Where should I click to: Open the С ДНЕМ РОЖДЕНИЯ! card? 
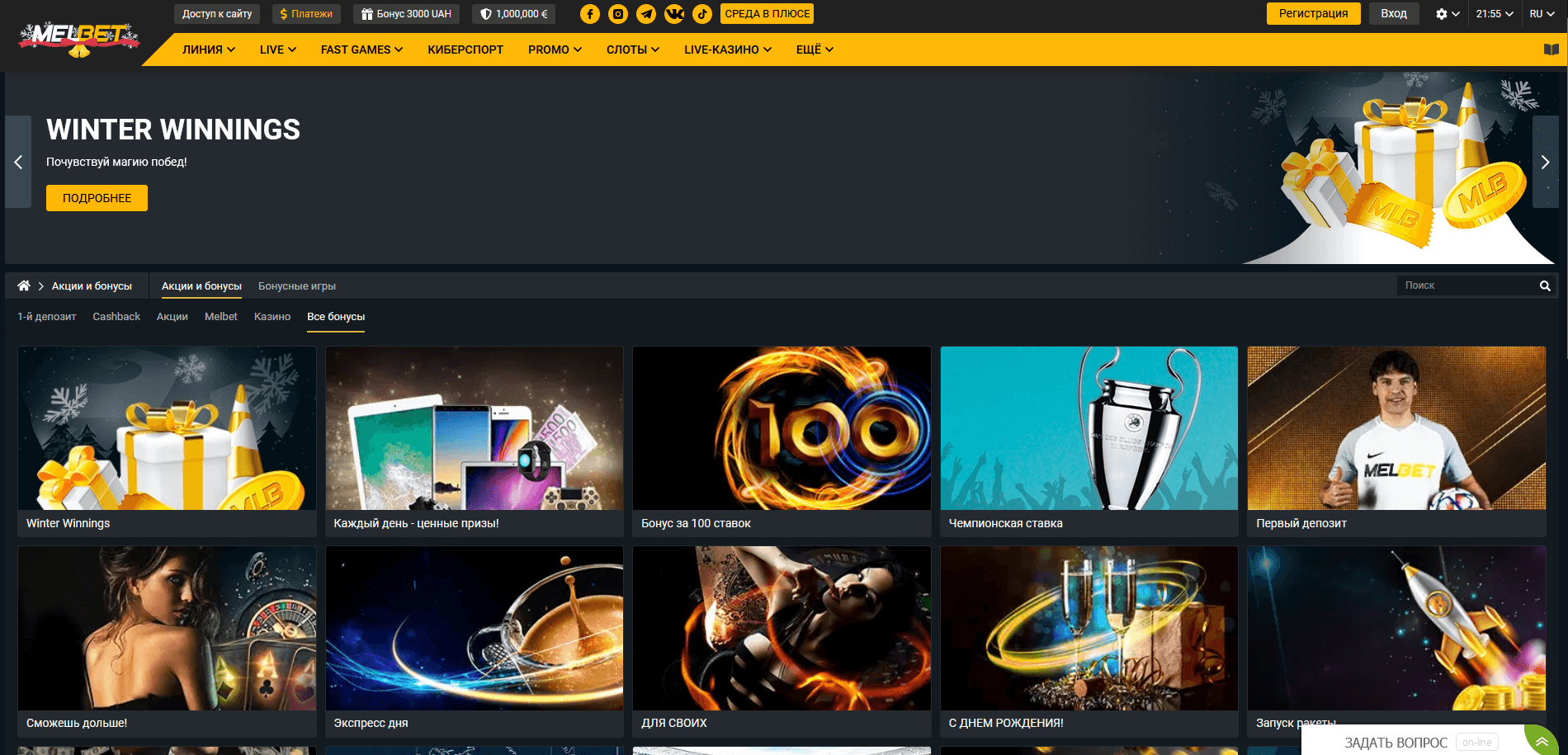1089,641
